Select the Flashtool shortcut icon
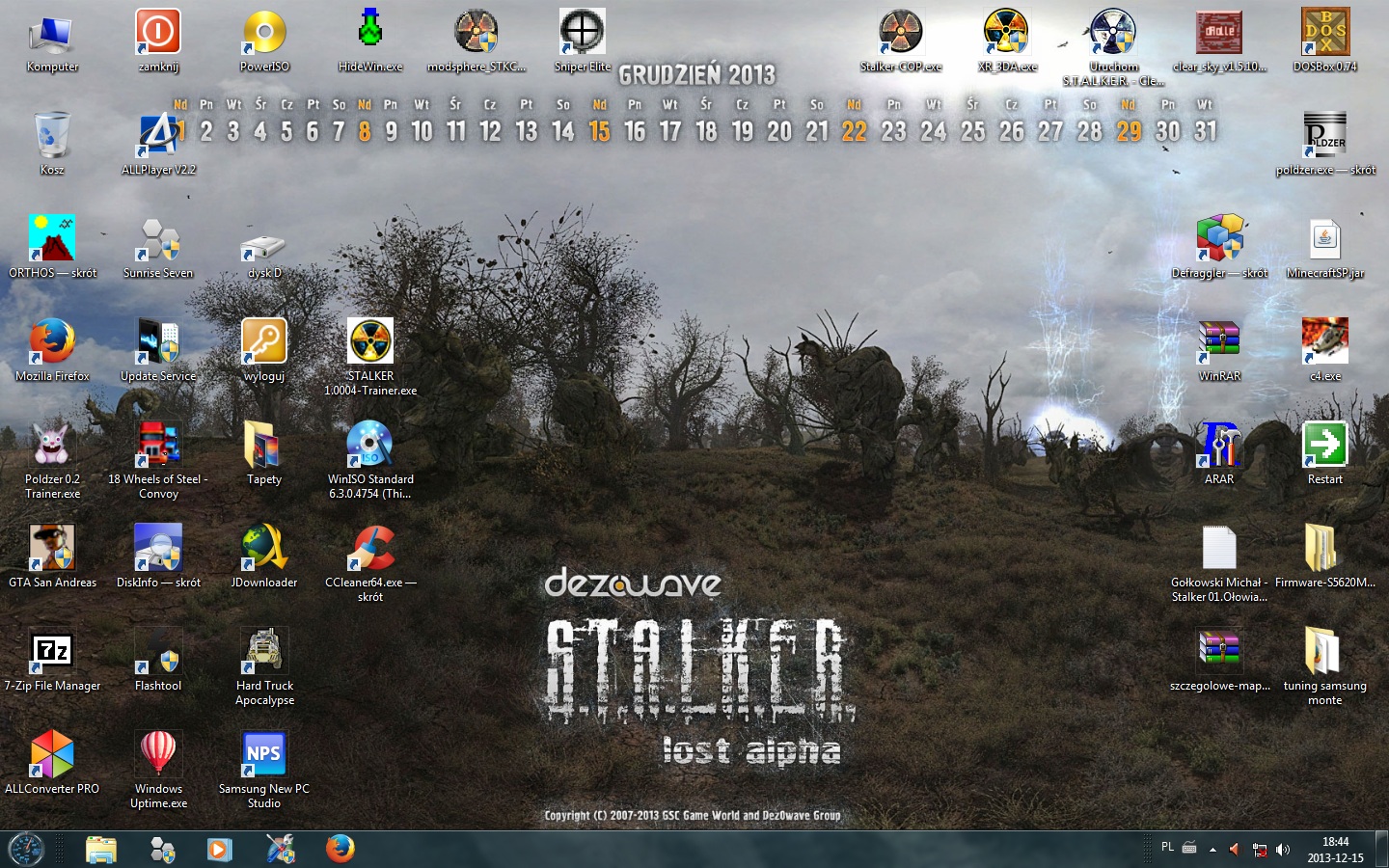 158,661
